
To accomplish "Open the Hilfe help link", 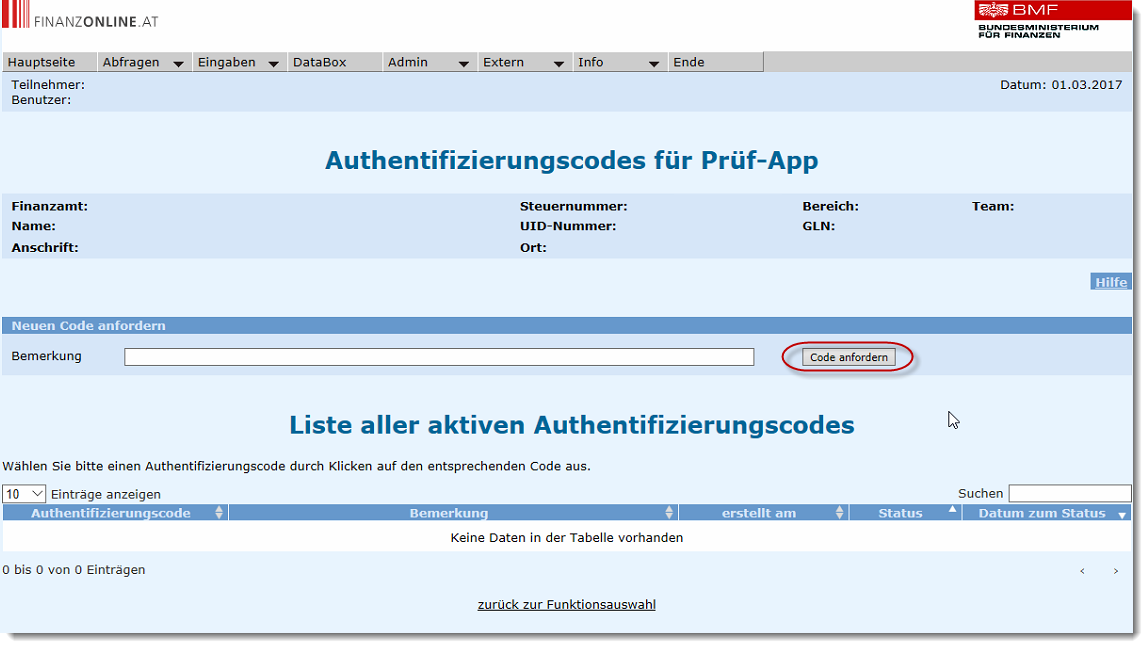I will (1111, 282).
